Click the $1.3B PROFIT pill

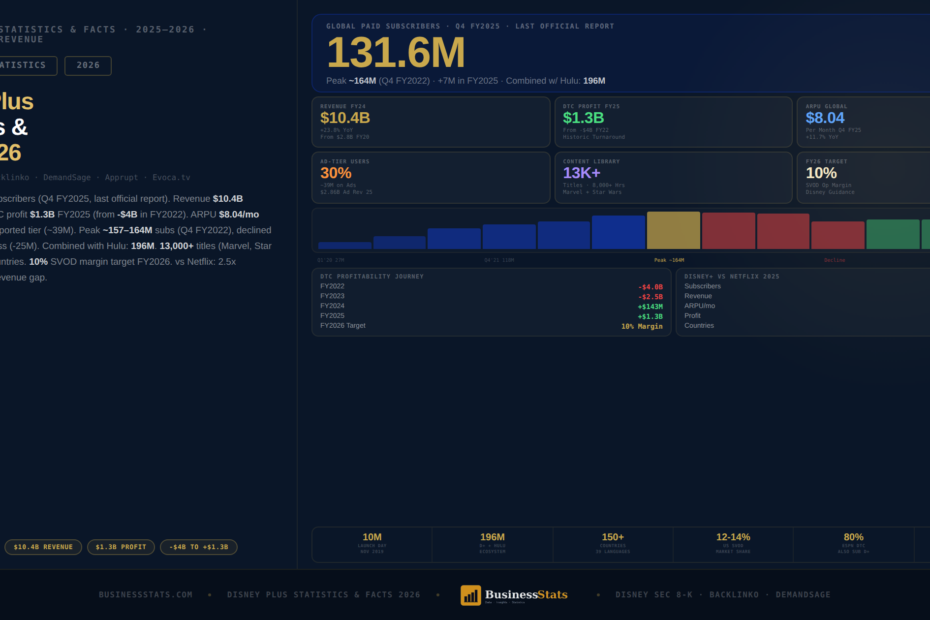click(121, 547)
